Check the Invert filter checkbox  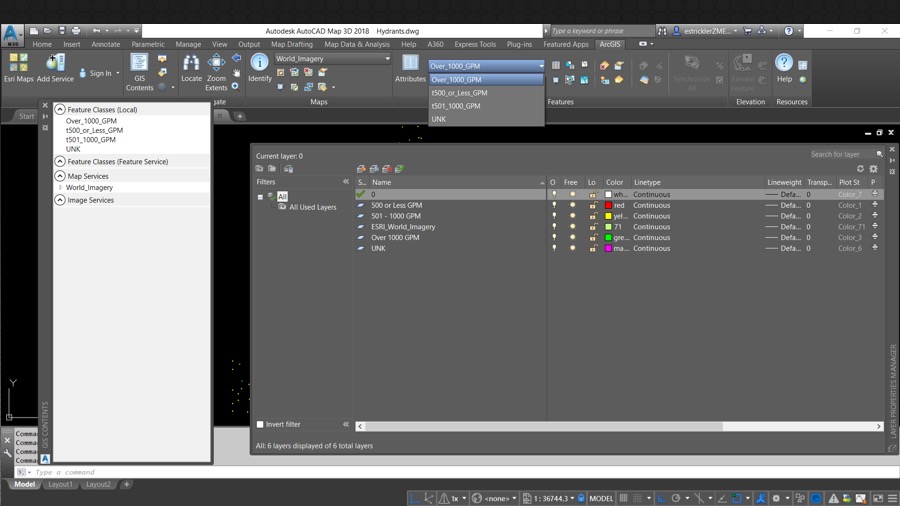click(x=260, y=424)
